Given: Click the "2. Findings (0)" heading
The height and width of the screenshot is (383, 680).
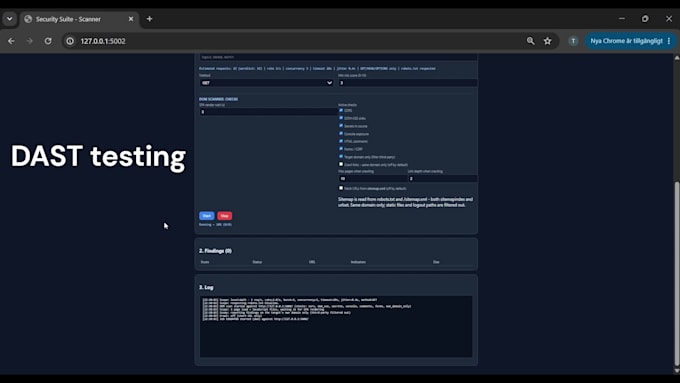Looking at the screenshot, I should [x=216, y=251].
